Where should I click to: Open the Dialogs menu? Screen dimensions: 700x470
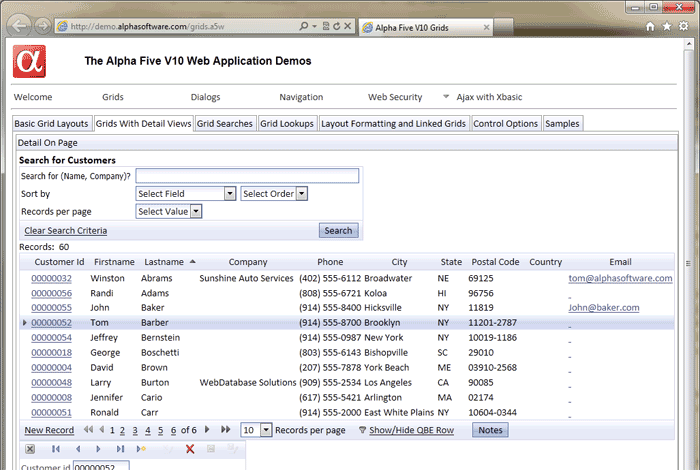click(205, 97)
